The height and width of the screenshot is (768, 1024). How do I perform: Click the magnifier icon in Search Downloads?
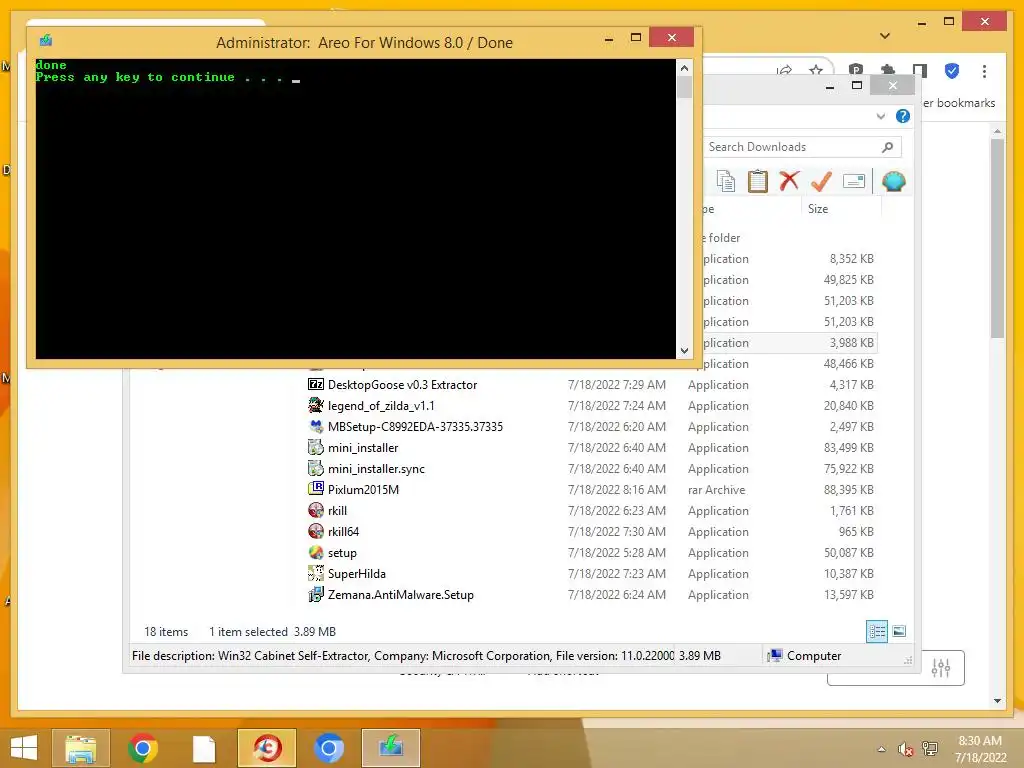coord(888,147)
